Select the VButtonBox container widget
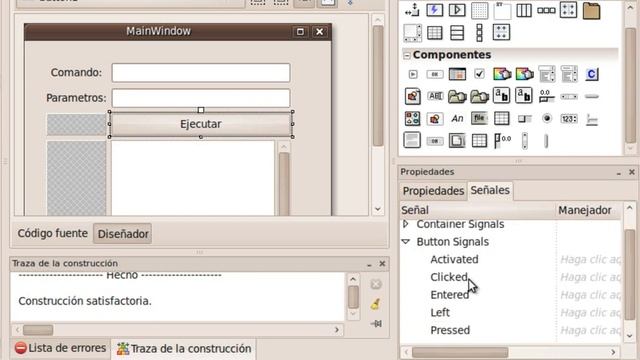640x360 pixels. (479, 33)
